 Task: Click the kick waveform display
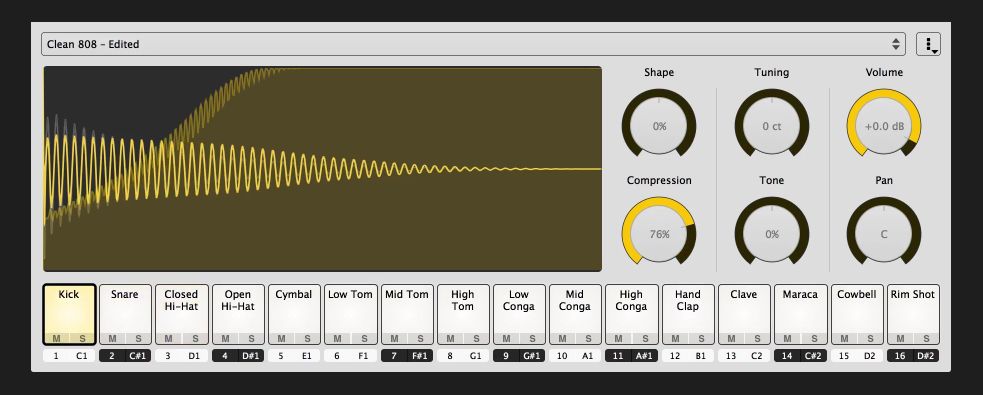coord(323,169)
